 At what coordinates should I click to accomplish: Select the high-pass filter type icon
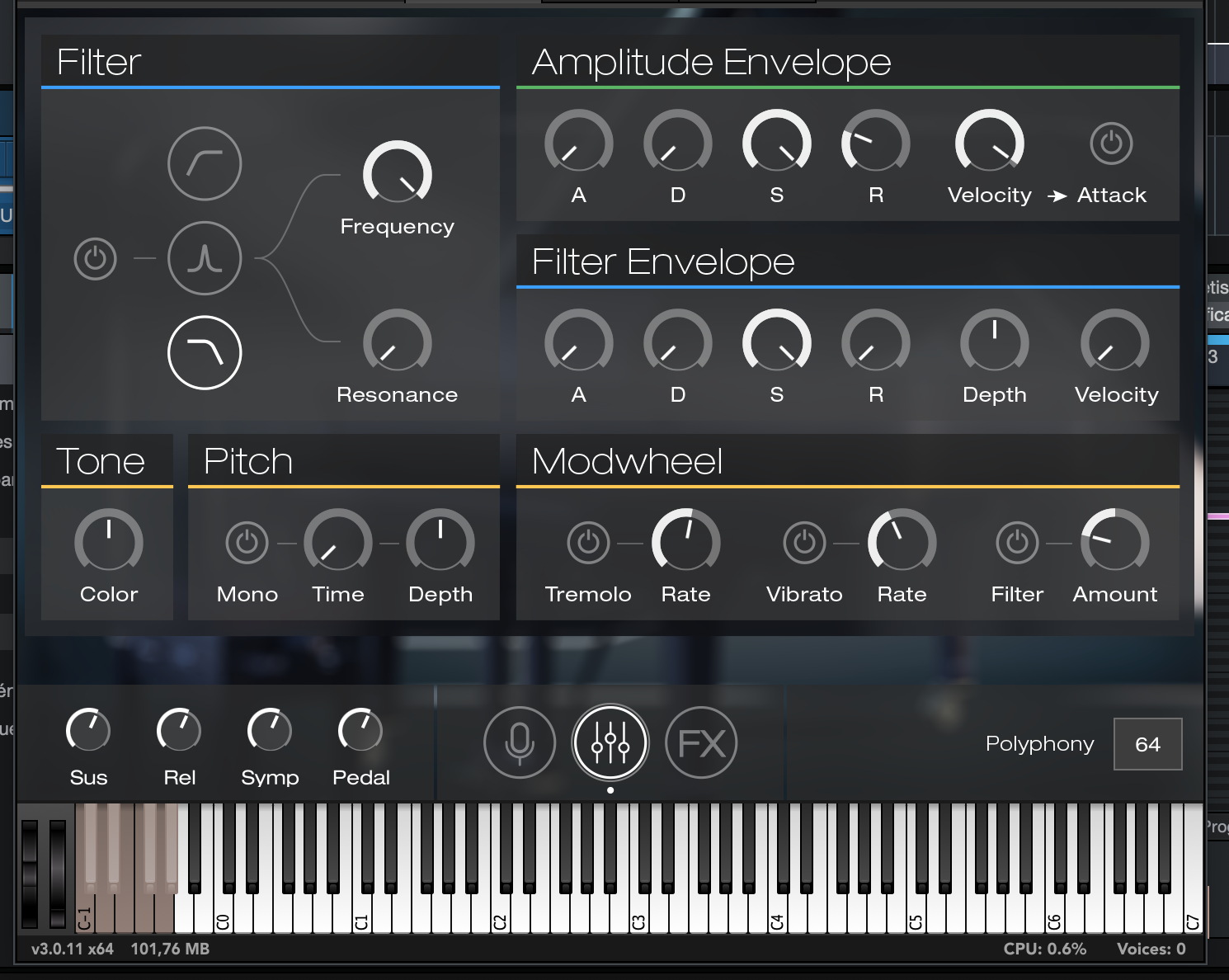tap(205, 163)
